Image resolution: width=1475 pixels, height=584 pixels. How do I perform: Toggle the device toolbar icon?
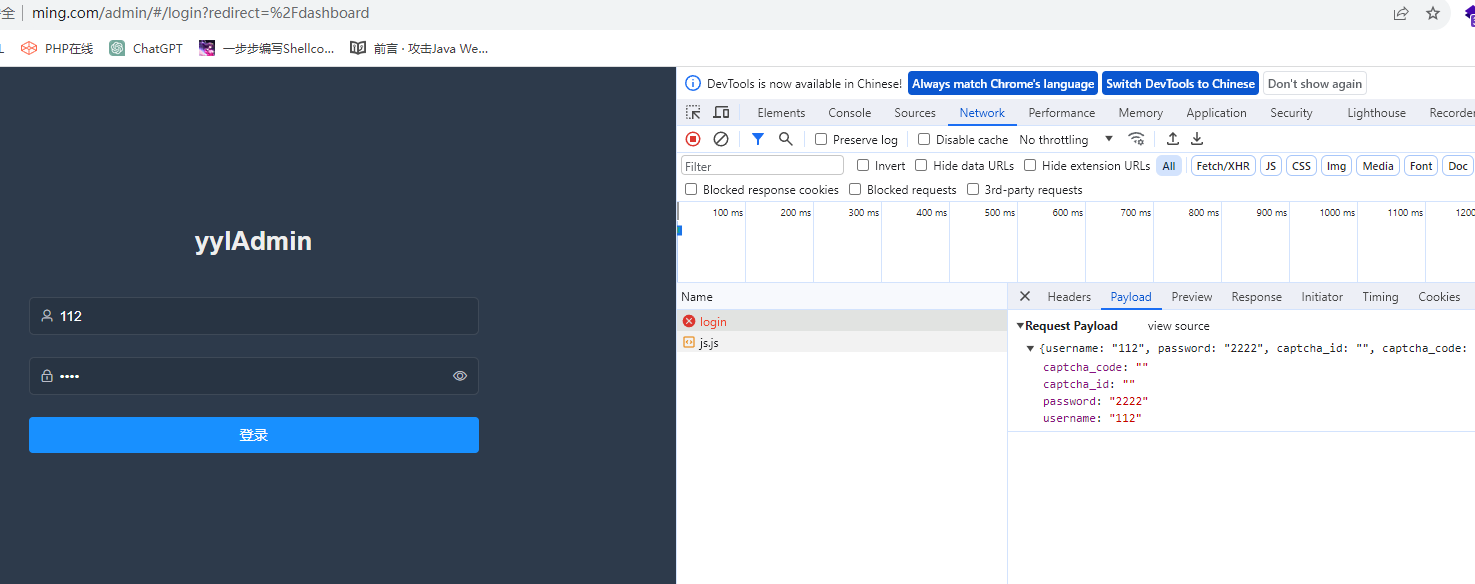click(721, 113)
